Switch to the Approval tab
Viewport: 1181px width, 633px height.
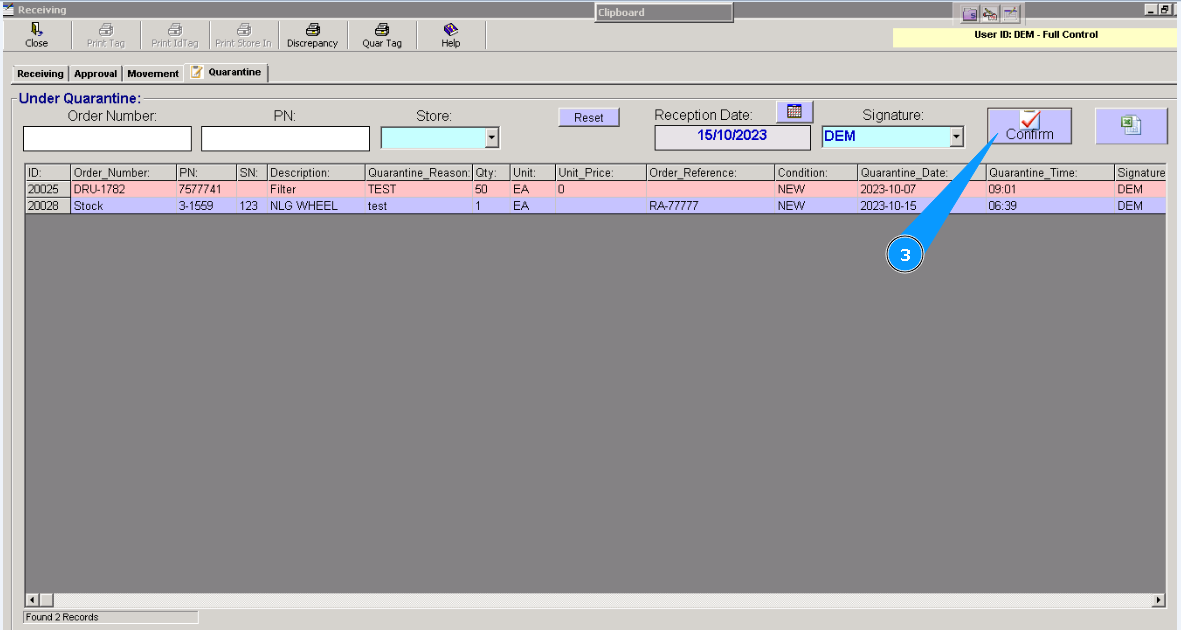[x=95, y=72]
